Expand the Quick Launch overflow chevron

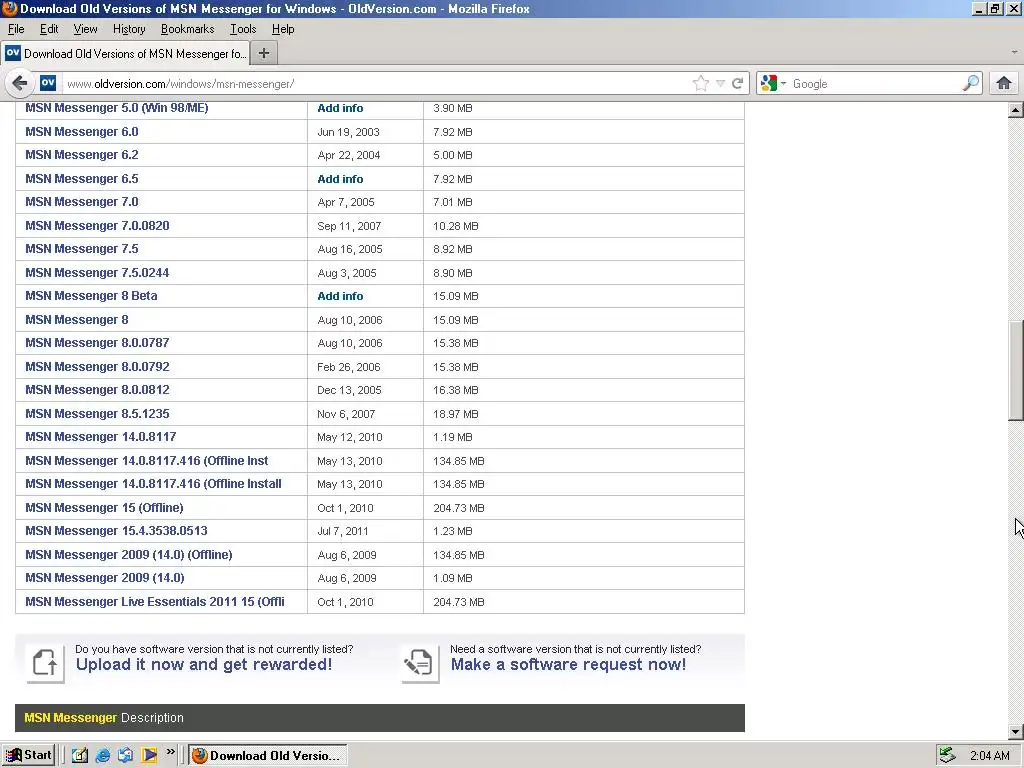tap(170, 752)
